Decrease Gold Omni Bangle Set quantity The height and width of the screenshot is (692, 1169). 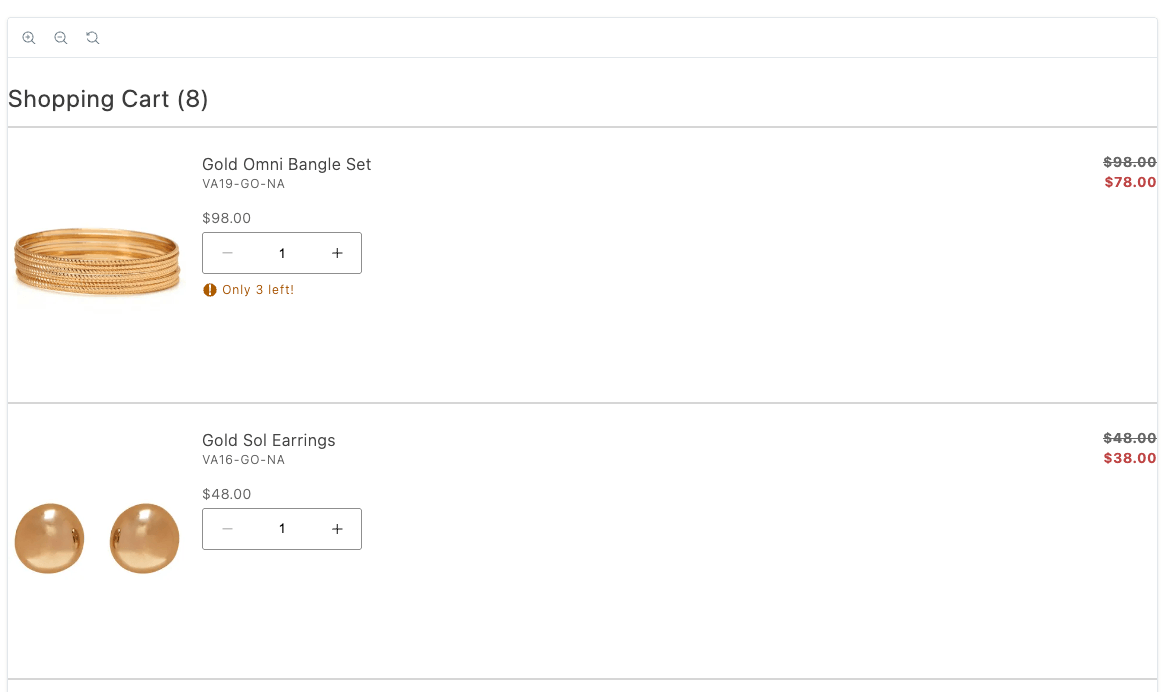[227, 253]
